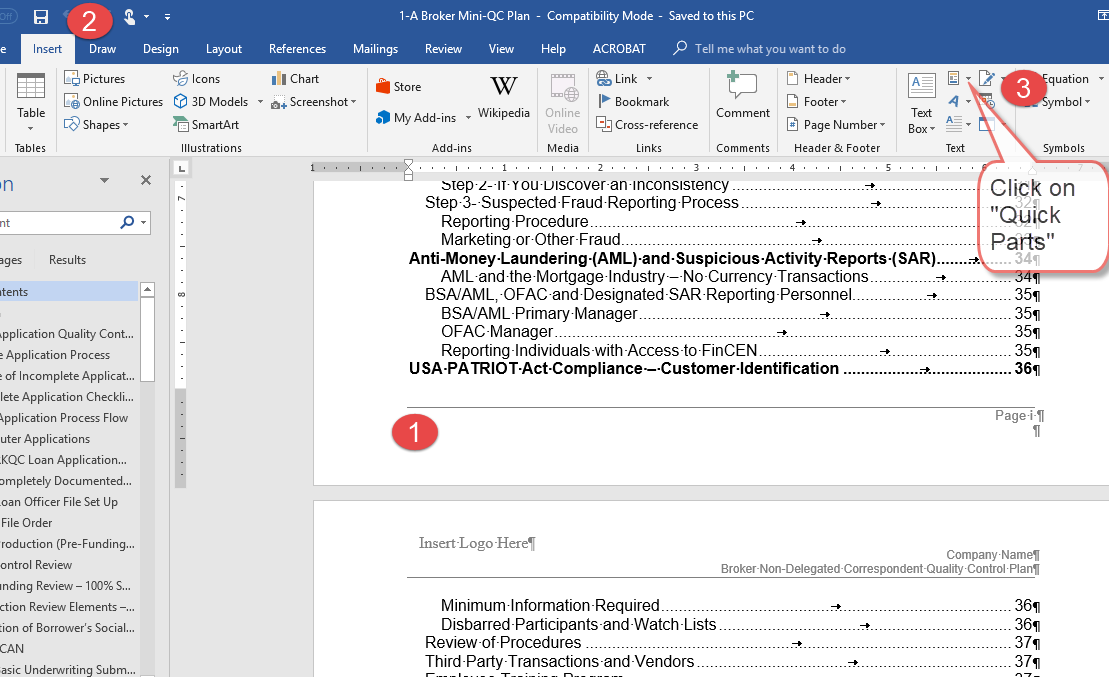
Task: Expand the Shapes dropdown
Action: click(x=98, y=125)
